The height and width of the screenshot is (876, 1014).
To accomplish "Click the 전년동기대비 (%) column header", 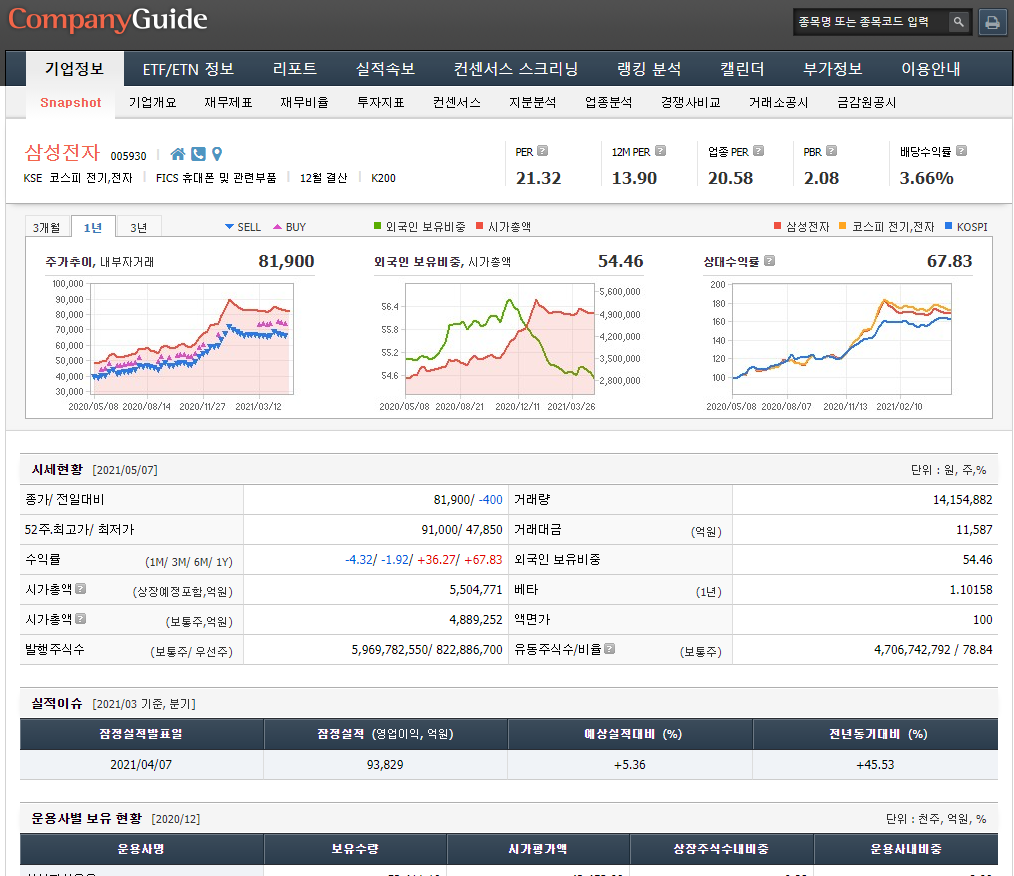I will tap(878, 734).
